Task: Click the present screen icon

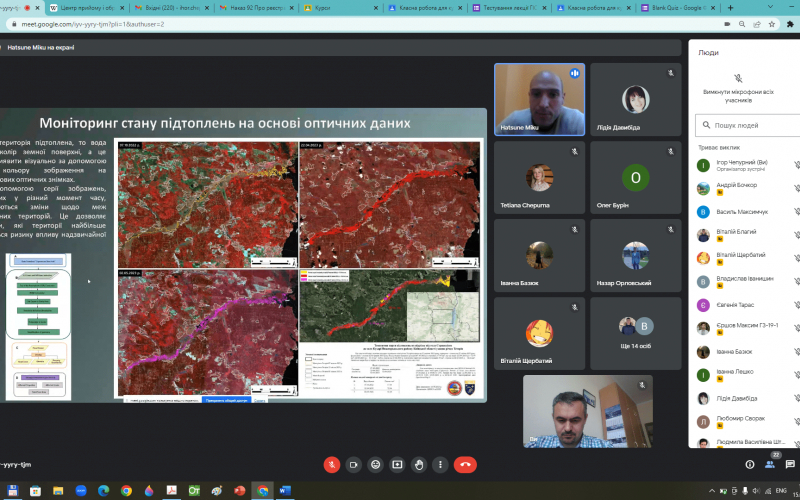Action: pos(397,464)
